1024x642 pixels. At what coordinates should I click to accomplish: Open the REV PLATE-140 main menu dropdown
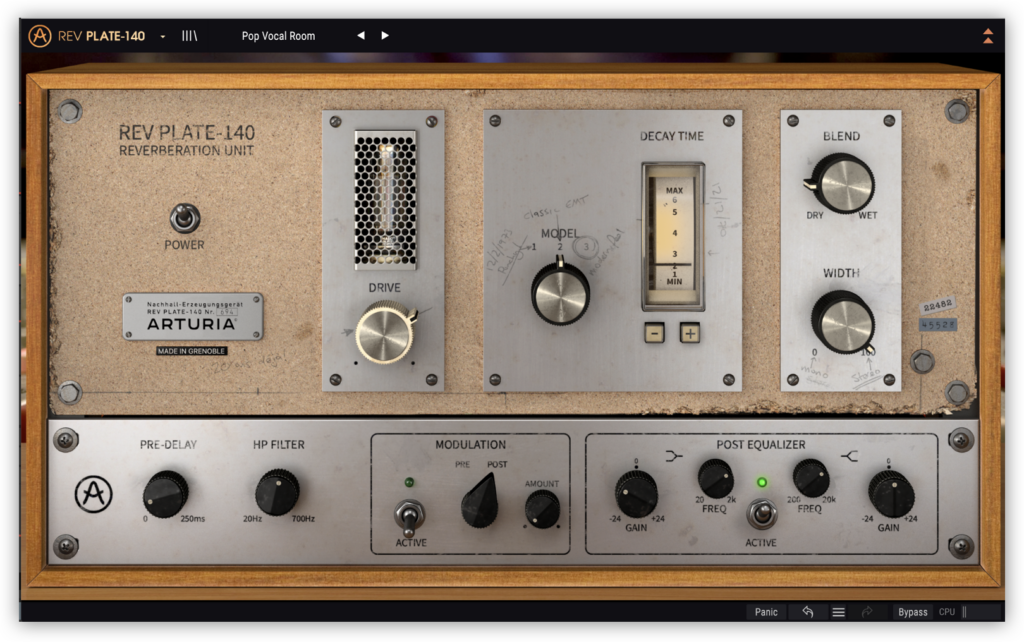click(x=163, y=36)
